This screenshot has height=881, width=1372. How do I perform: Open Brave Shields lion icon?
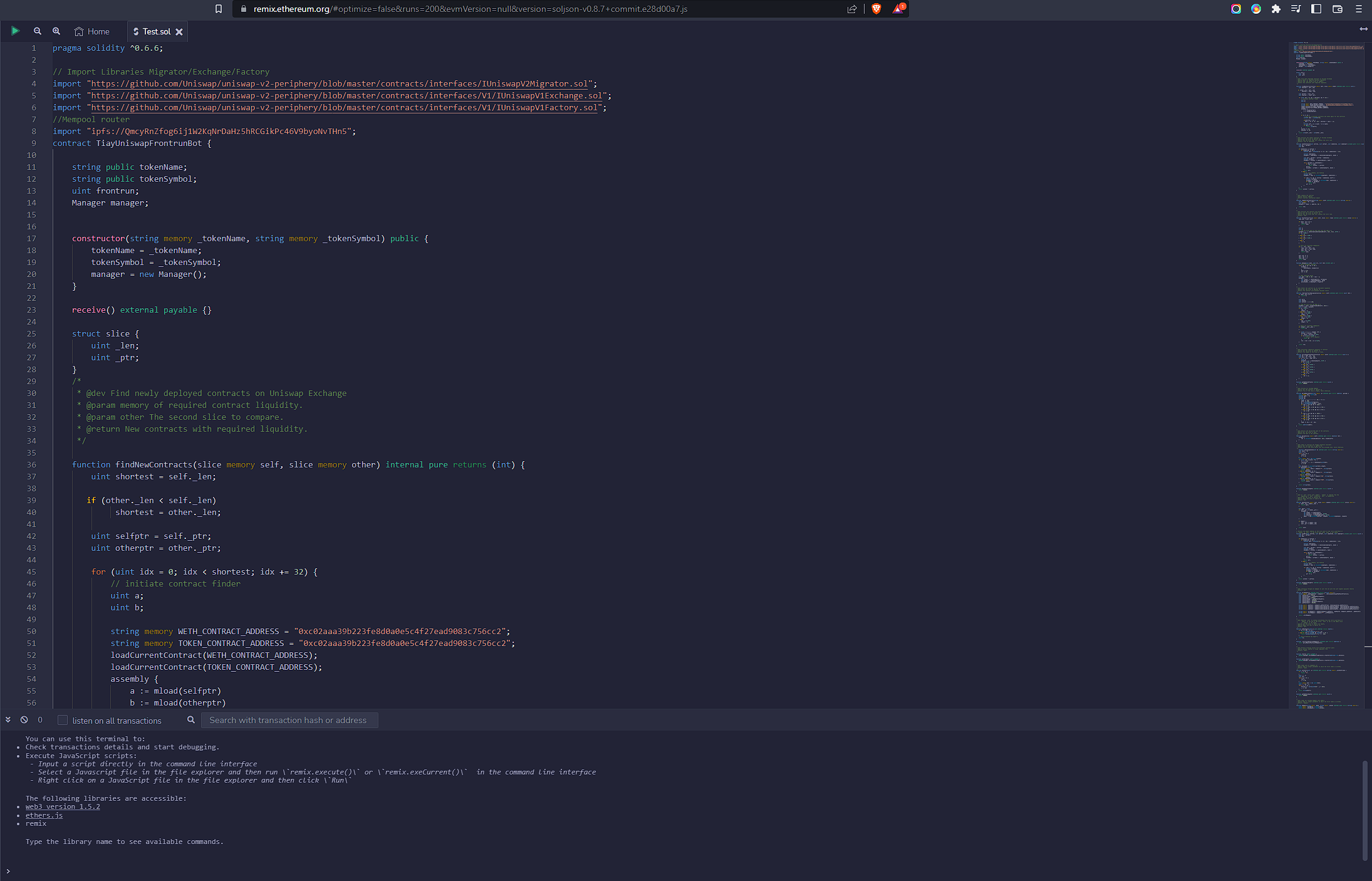pos(876,9)
